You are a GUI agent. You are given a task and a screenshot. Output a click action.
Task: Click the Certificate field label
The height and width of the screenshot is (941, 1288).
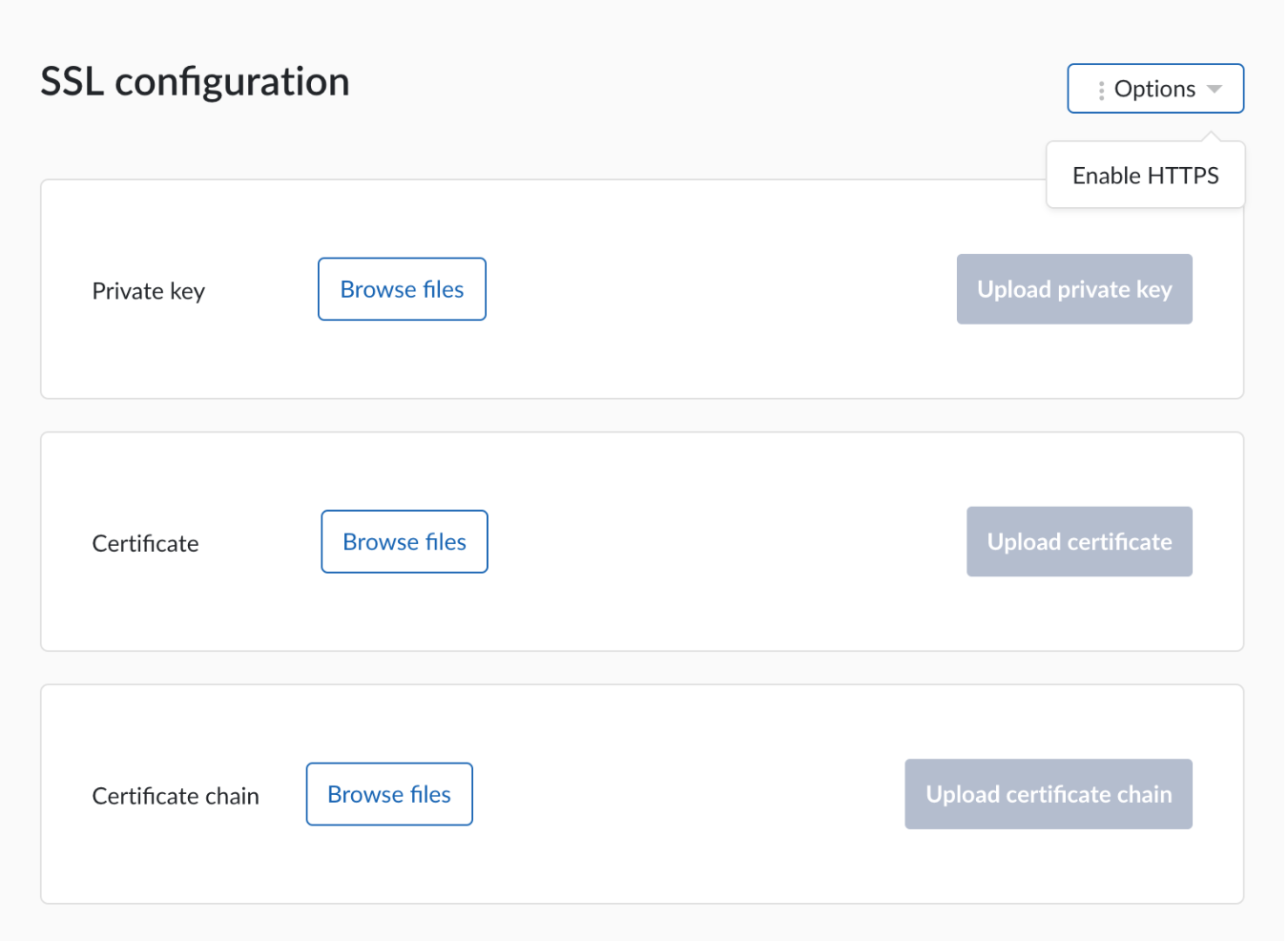145,544
